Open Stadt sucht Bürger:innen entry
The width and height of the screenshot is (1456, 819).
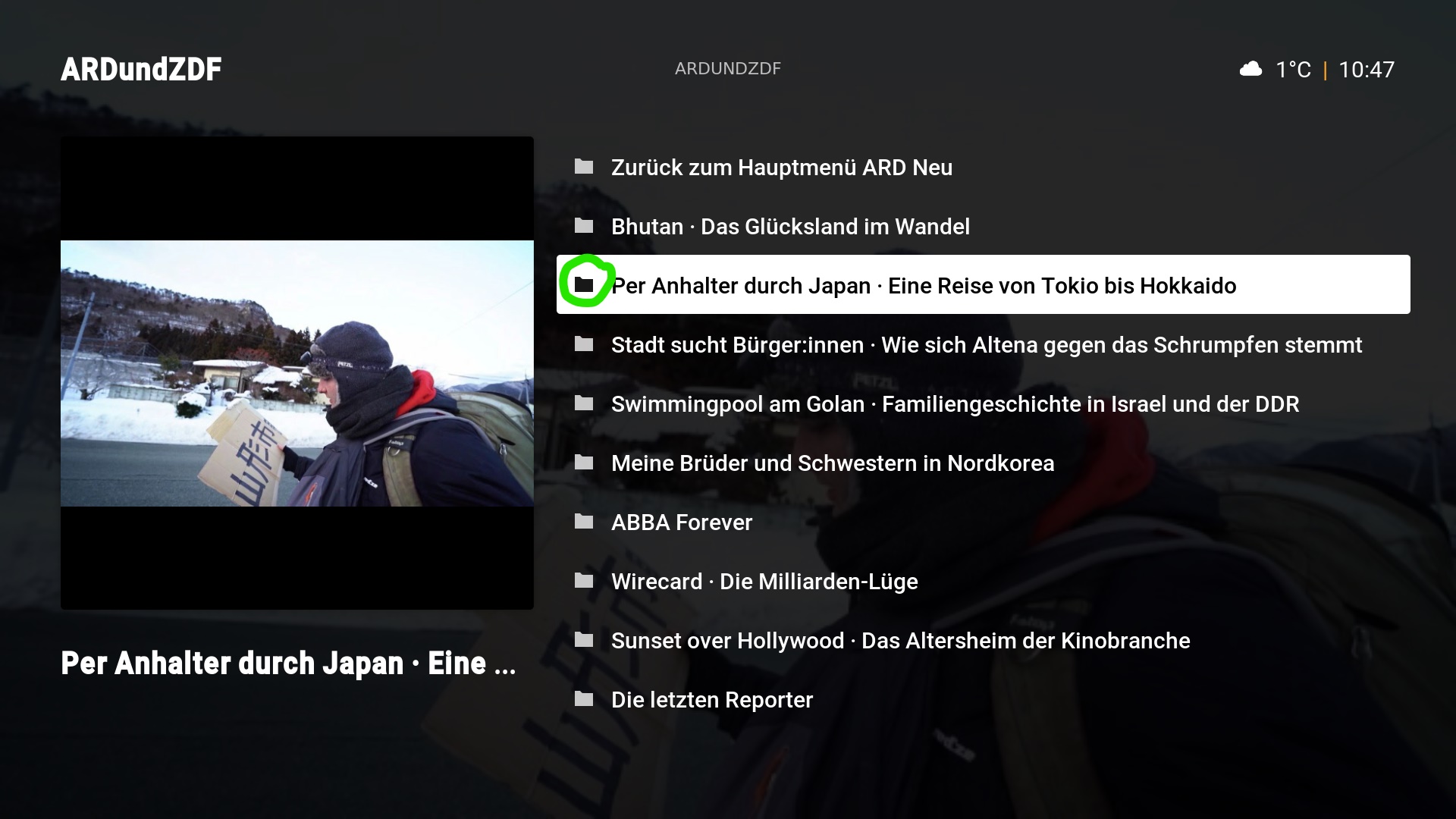pyautogui.click(x=984, y=344)
